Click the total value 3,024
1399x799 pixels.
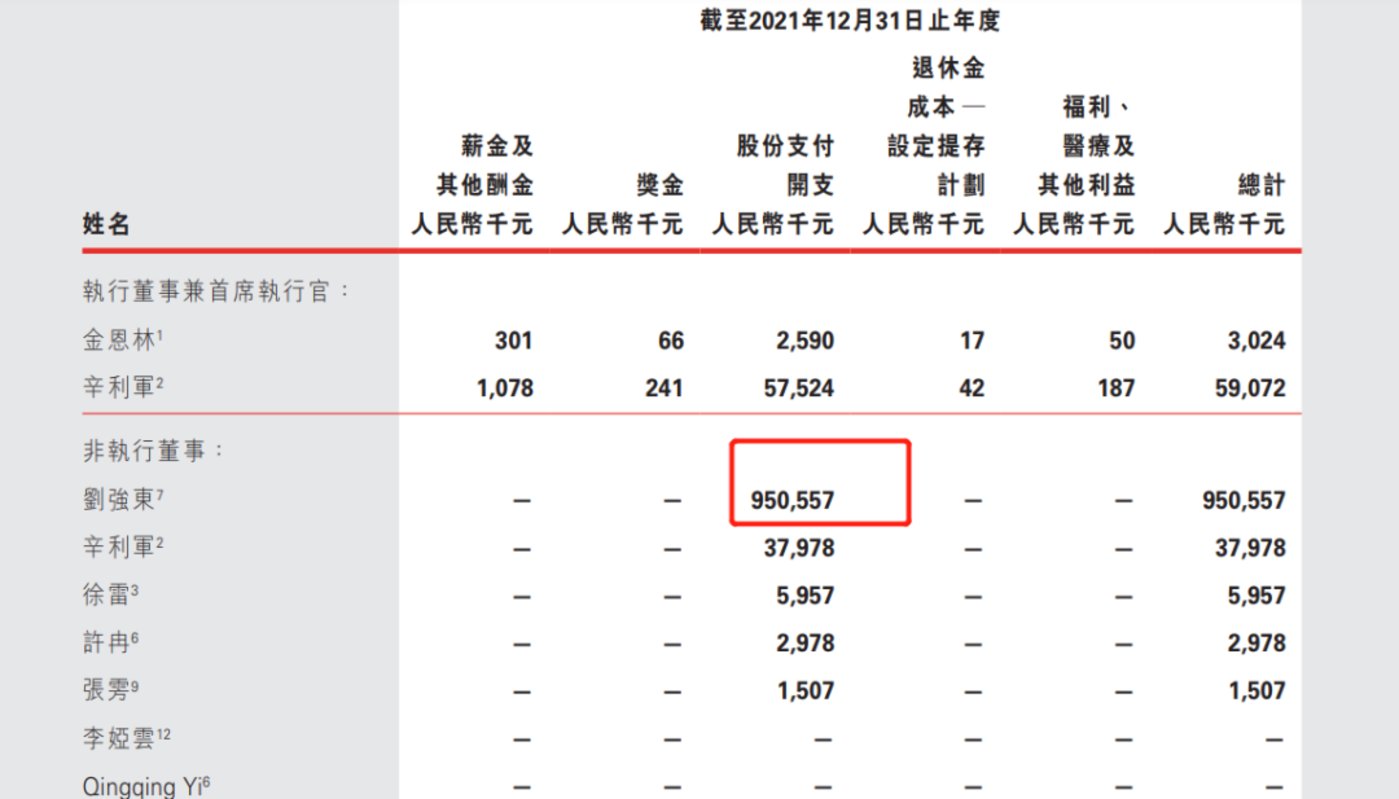click(x=1257, y=341)
